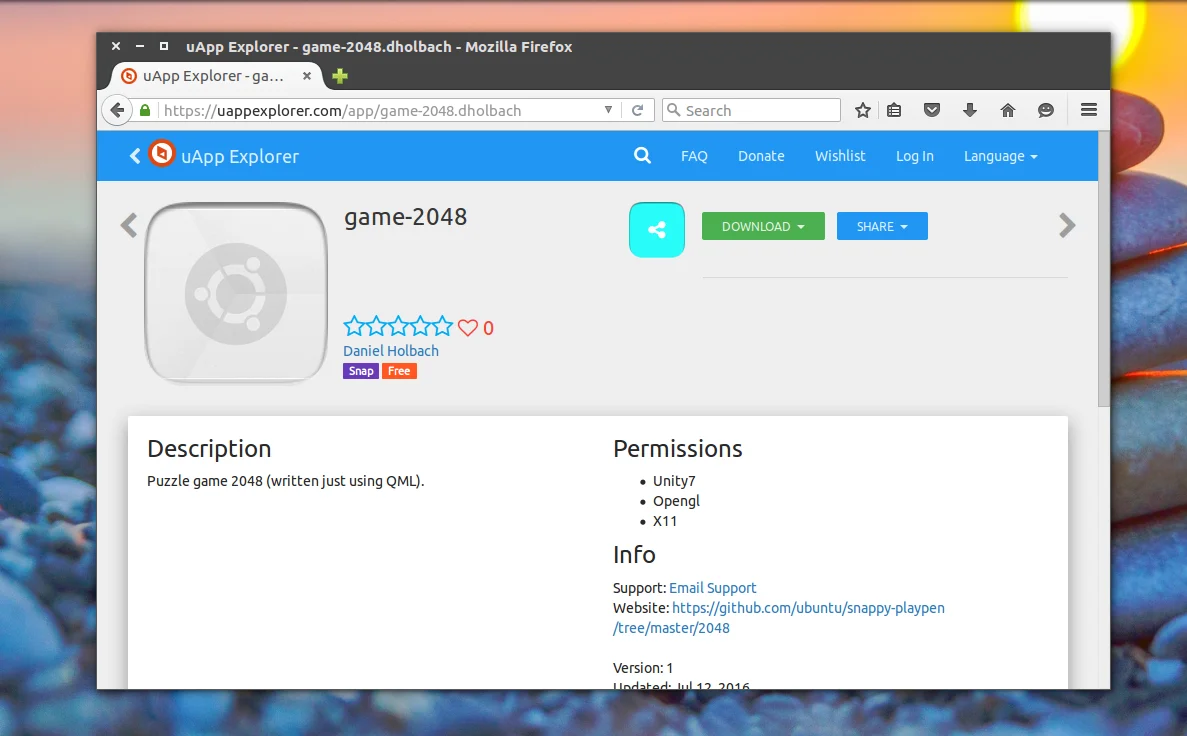This screenshot has width=1187, height=736.
Task: Click the Opengl permission entry
Action: [x=676, y=501]
